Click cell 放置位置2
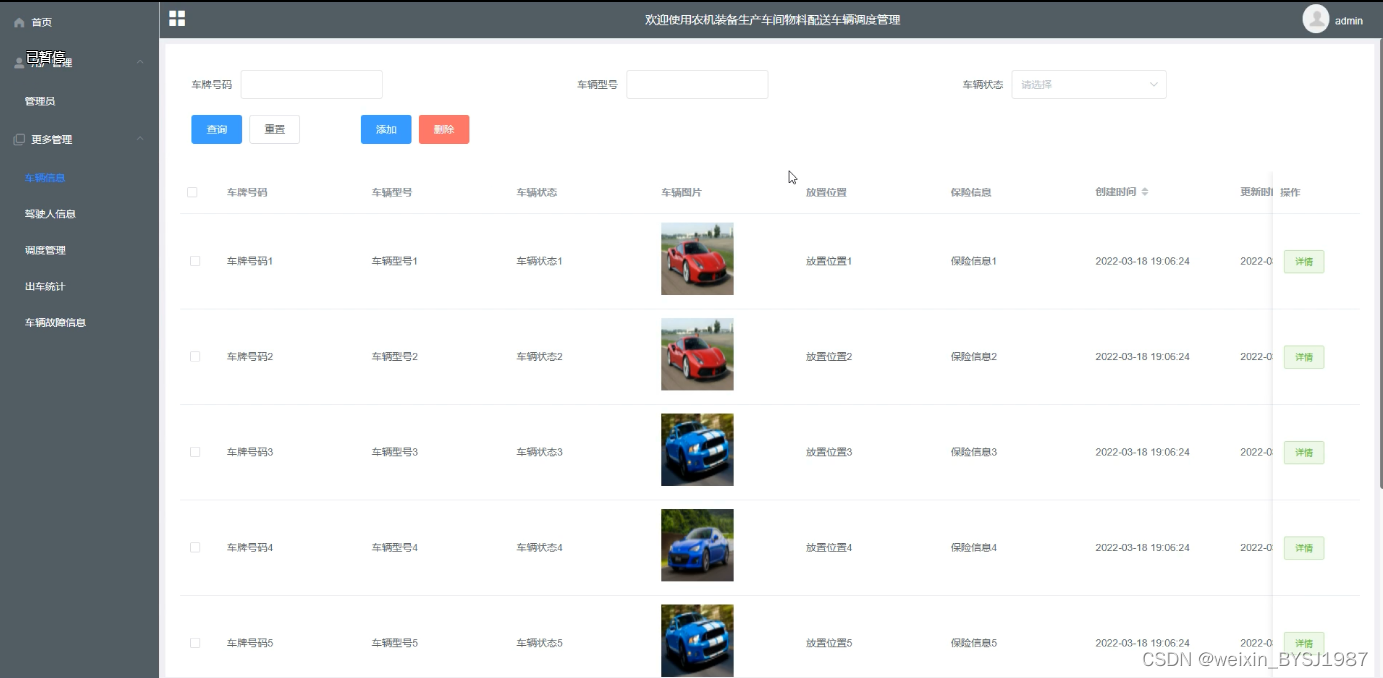1383x678 pixels. tap(829, 357)
